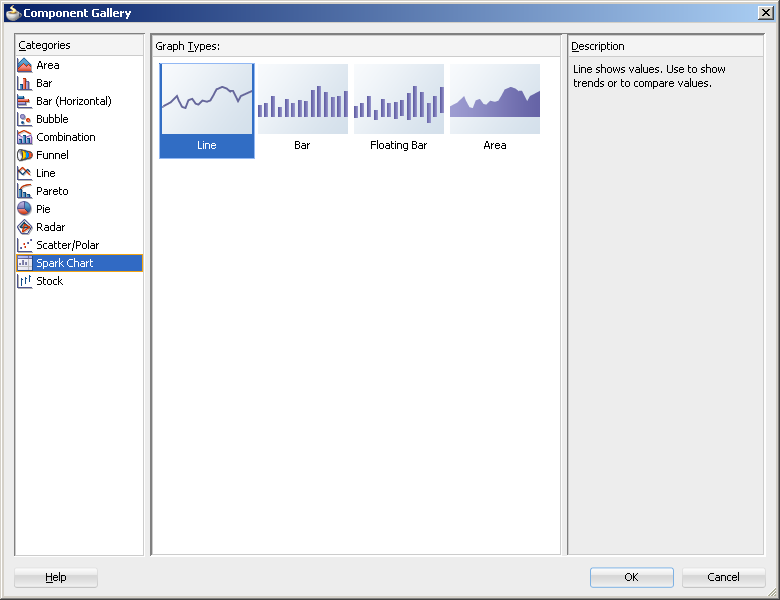Click the Bar (Horizontal) category icon
Image resolution: width=780 pixels, height=600 pixels.
(x=24, y=101)
